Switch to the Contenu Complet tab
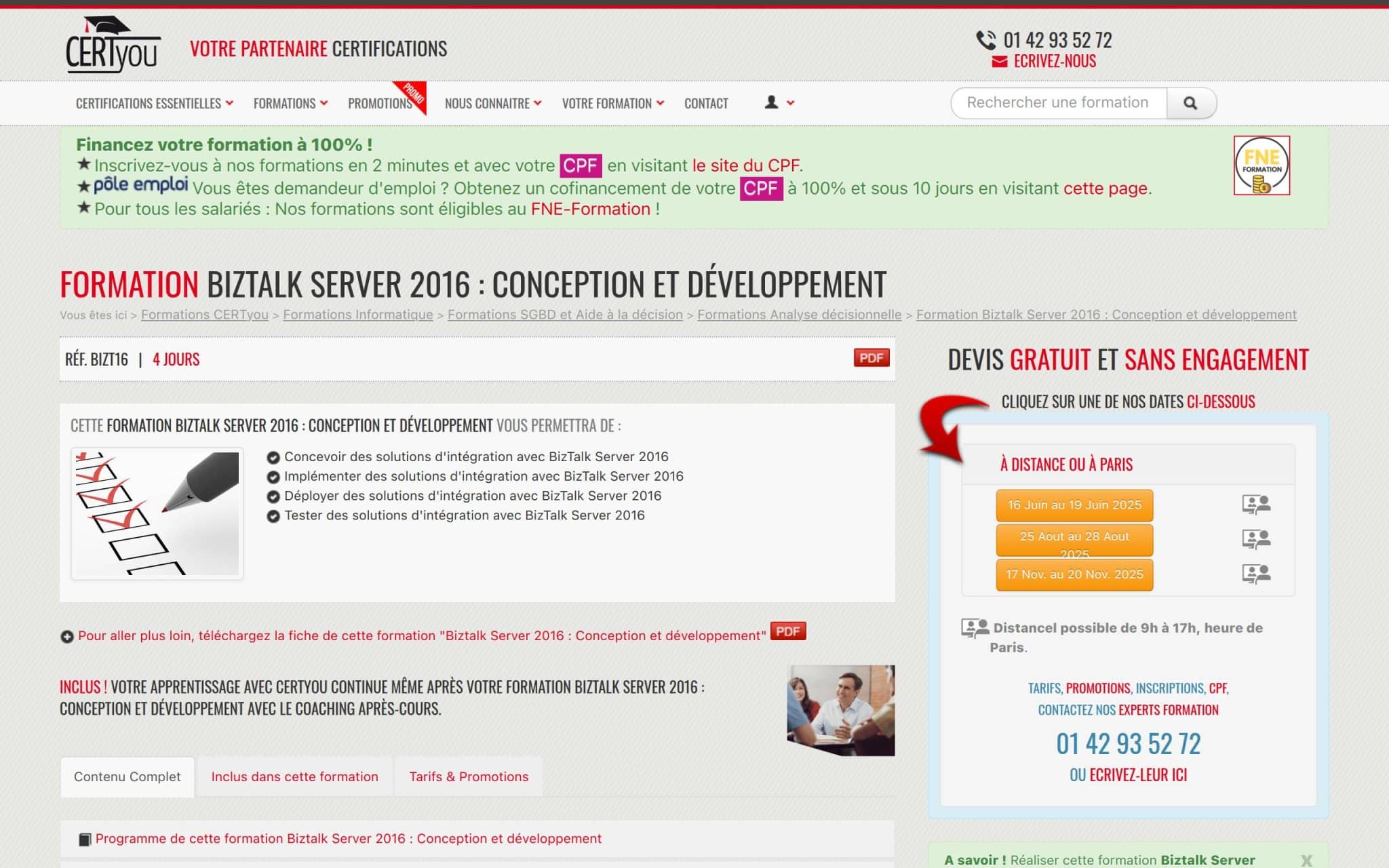This screenshot has height=868, width=1389. tap(128, 777)
